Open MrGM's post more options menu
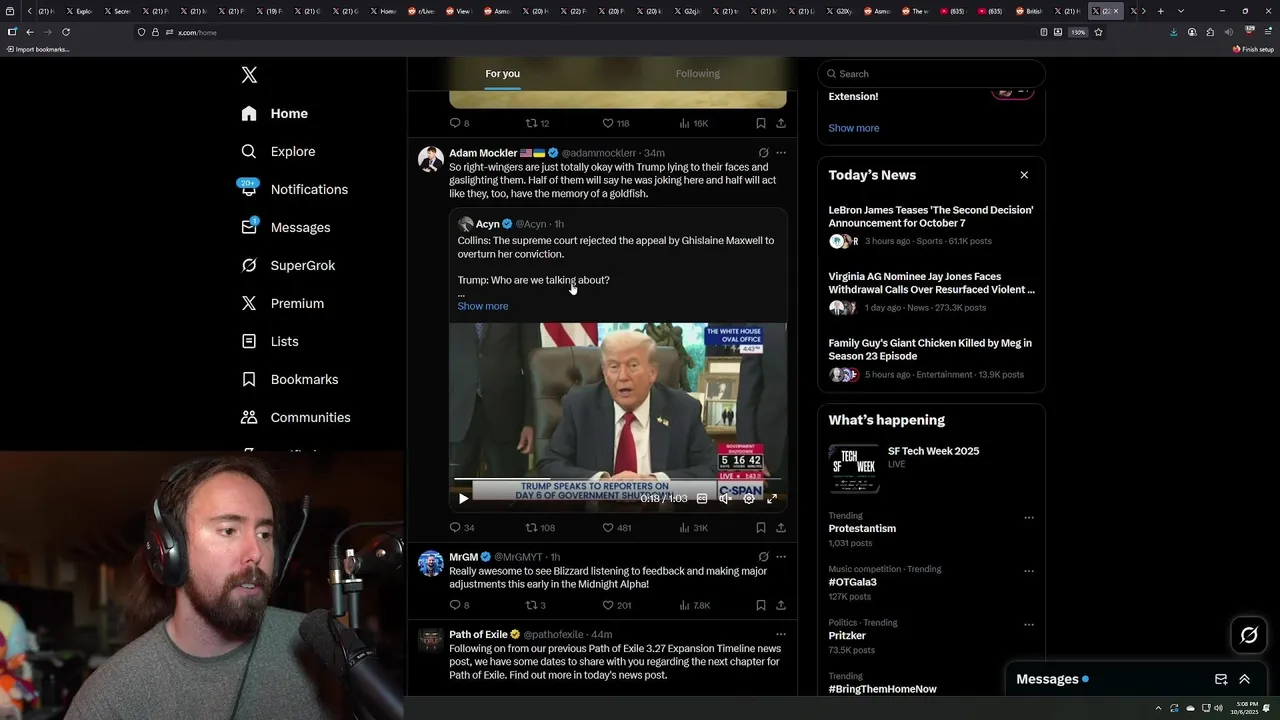Viewport: 1280px width, 720px height. (x=781, y=557)
